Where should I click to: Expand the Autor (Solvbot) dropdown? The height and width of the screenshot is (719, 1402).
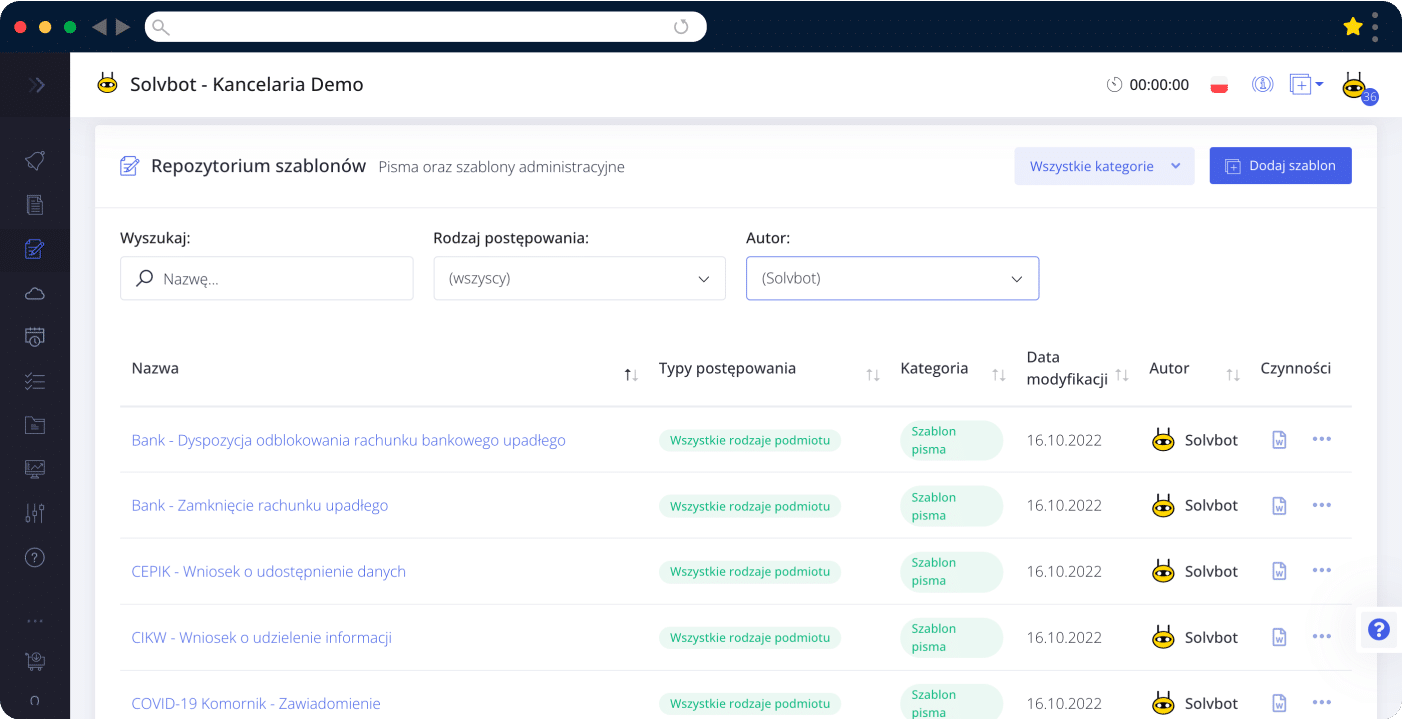(x=892, y=278)
